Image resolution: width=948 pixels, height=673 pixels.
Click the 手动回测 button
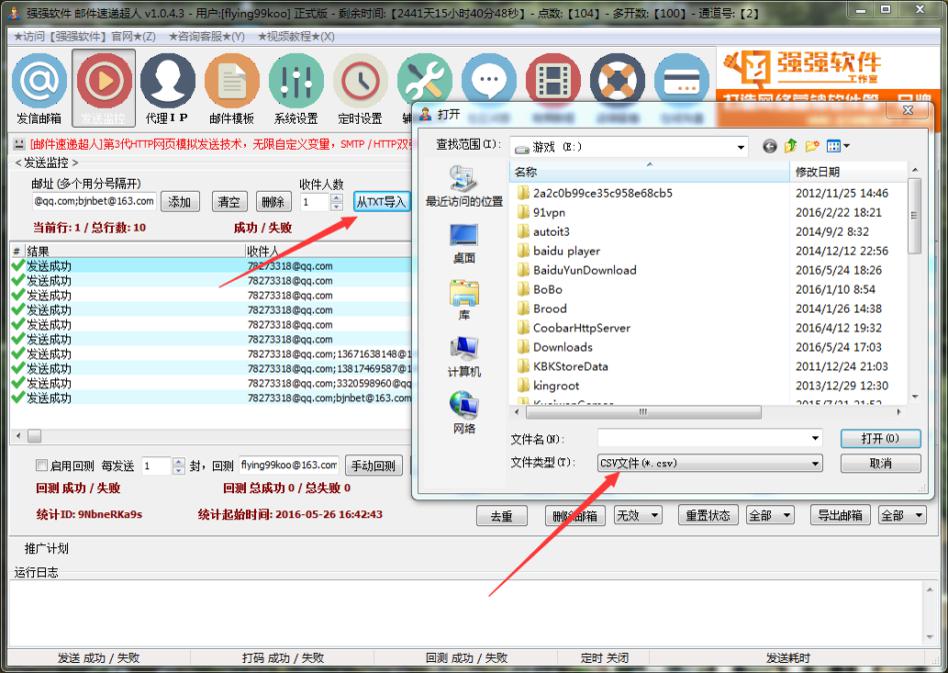[373, 466]
